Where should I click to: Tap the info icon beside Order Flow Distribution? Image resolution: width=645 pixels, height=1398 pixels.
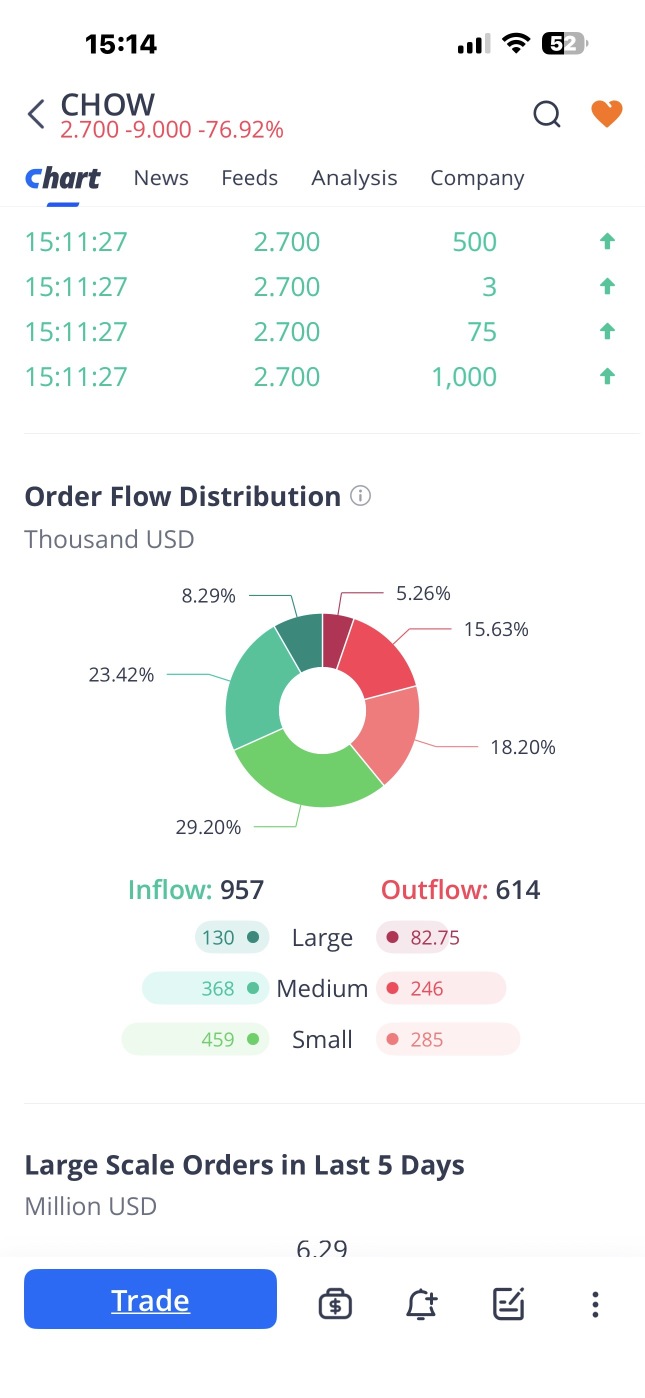pos(361,496)
